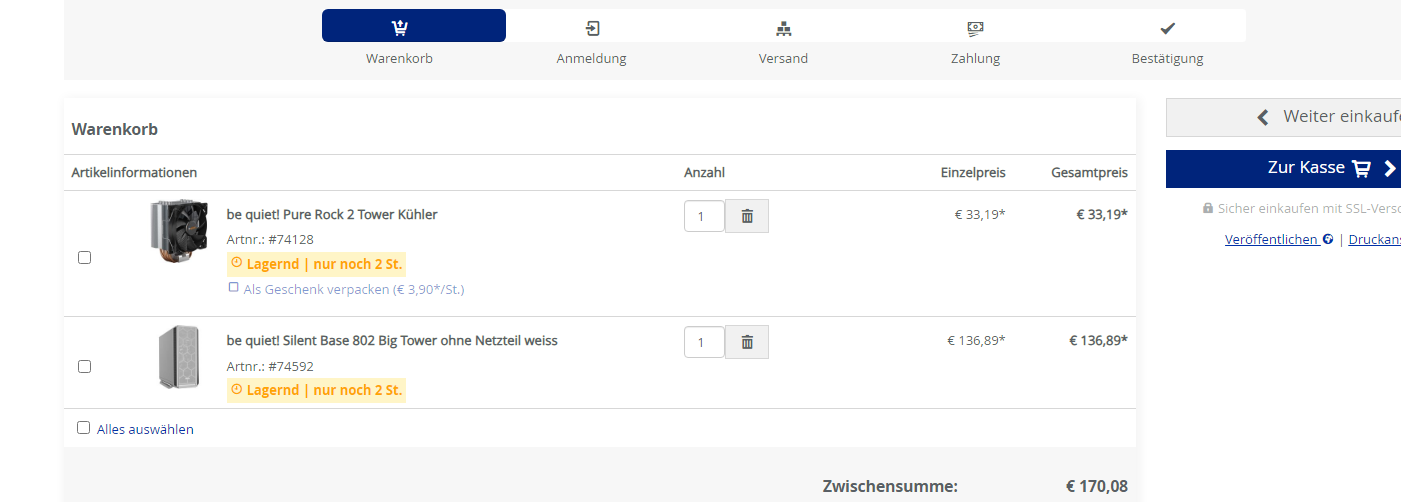Click the Gesamtpreis € 136,89 value

click(1098, 340)
